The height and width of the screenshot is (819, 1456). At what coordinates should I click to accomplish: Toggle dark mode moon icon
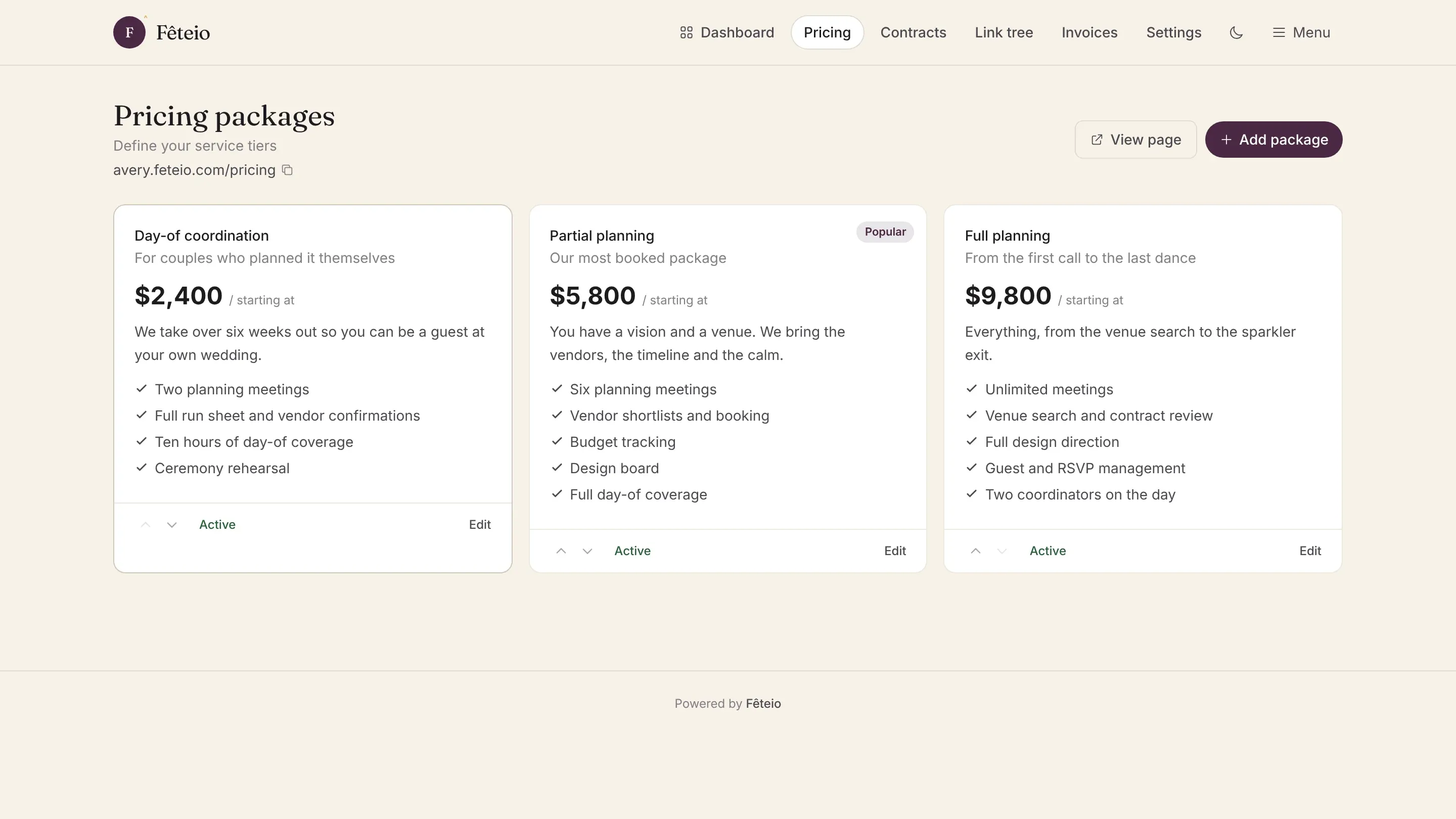click(x=1236, y=32)
